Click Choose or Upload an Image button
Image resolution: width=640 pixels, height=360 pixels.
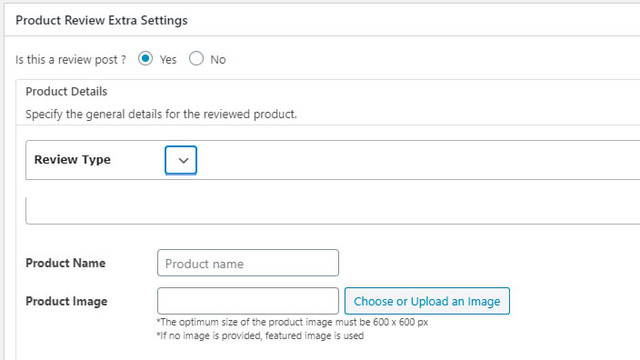[427, 301]
